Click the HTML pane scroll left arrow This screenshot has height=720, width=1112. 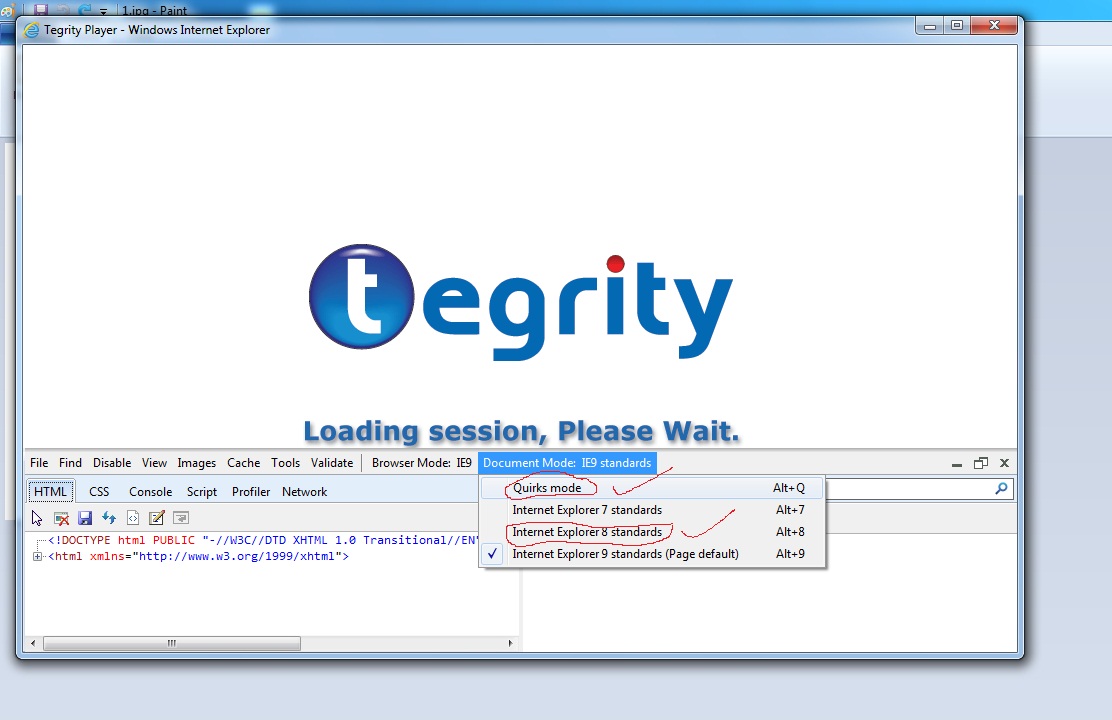(33, 643)
